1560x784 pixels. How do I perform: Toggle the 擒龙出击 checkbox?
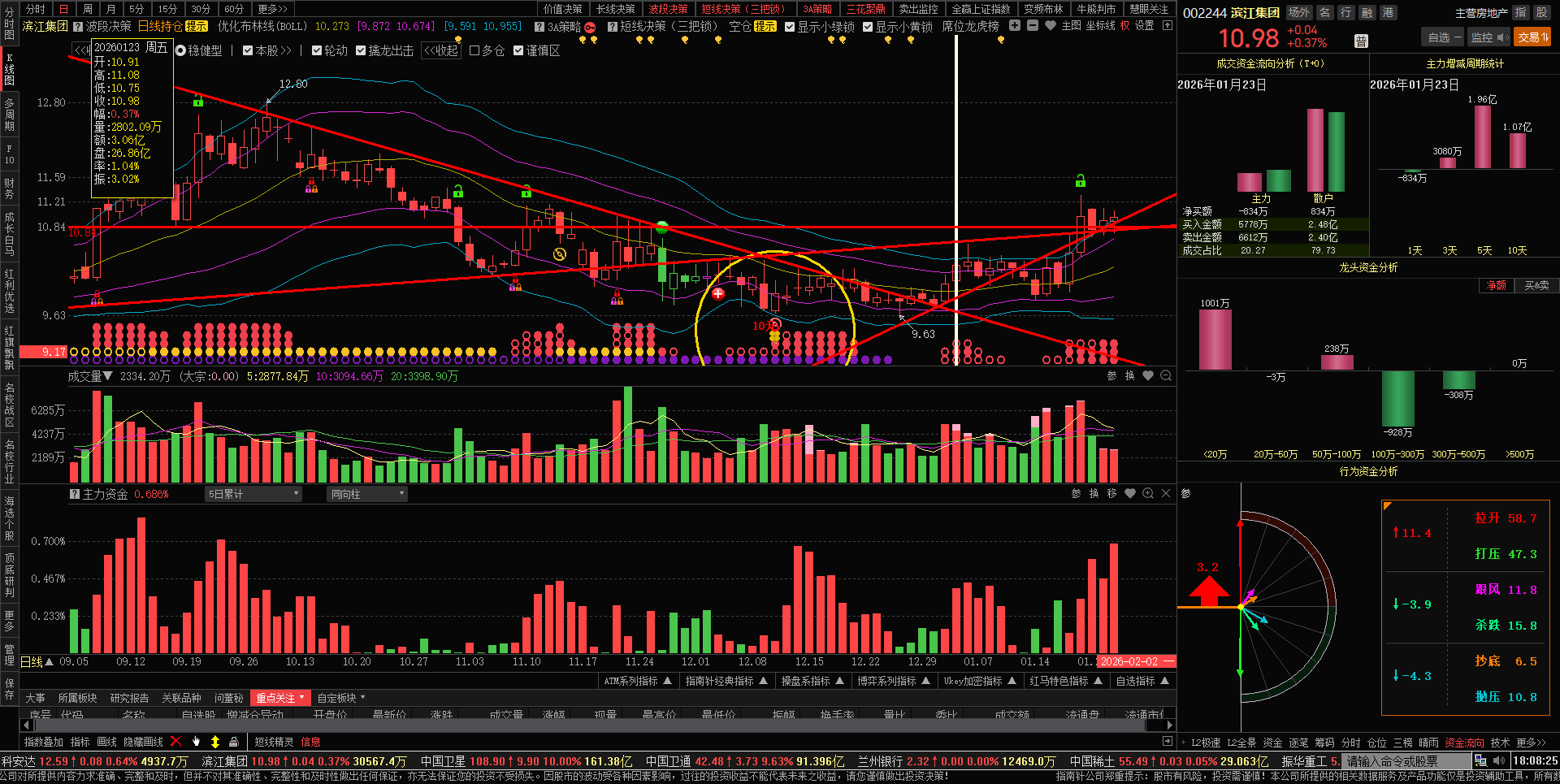coord(361,50)
